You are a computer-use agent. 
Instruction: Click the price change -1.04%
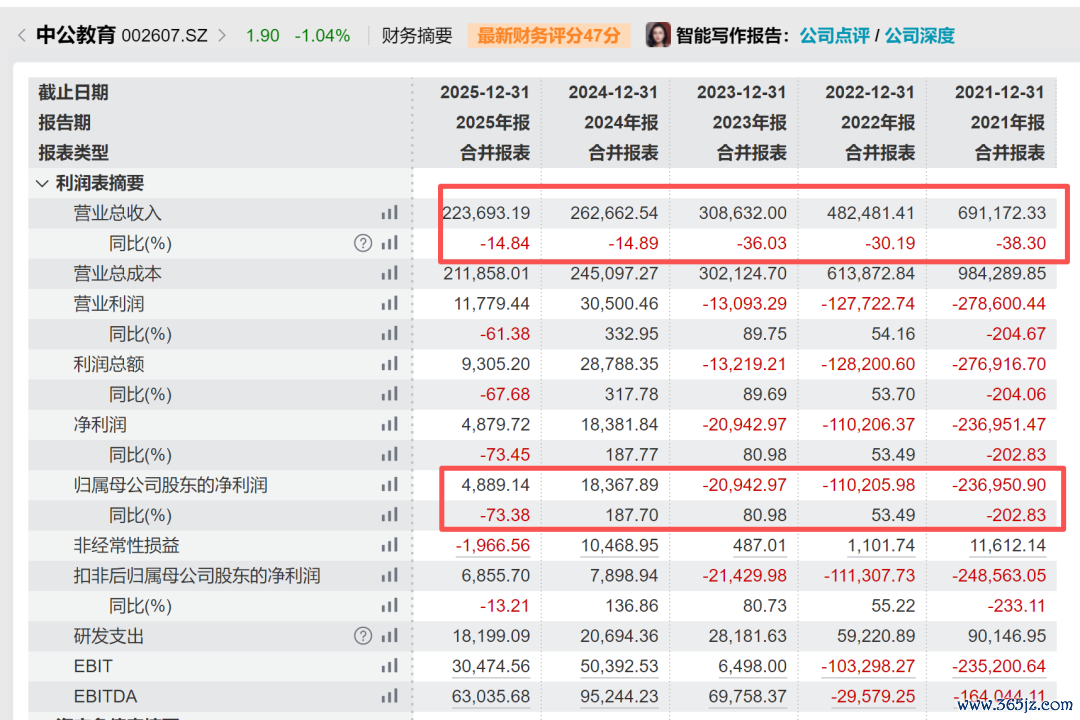click(x=322, y=36)
